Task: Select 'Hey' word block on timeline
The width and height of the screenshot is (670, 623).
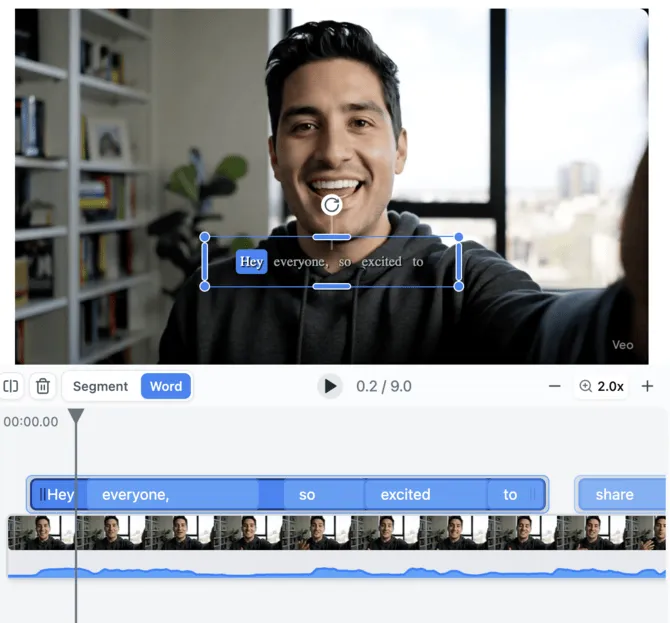Action: [60, 495]
